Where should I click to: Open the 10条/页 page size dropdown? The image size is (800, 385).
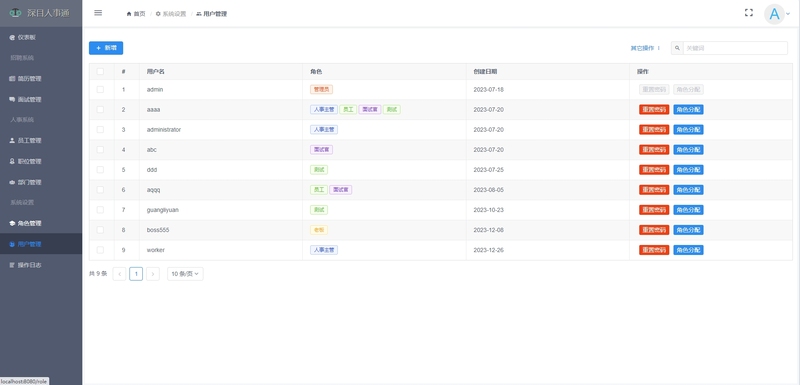pos(185,274)
